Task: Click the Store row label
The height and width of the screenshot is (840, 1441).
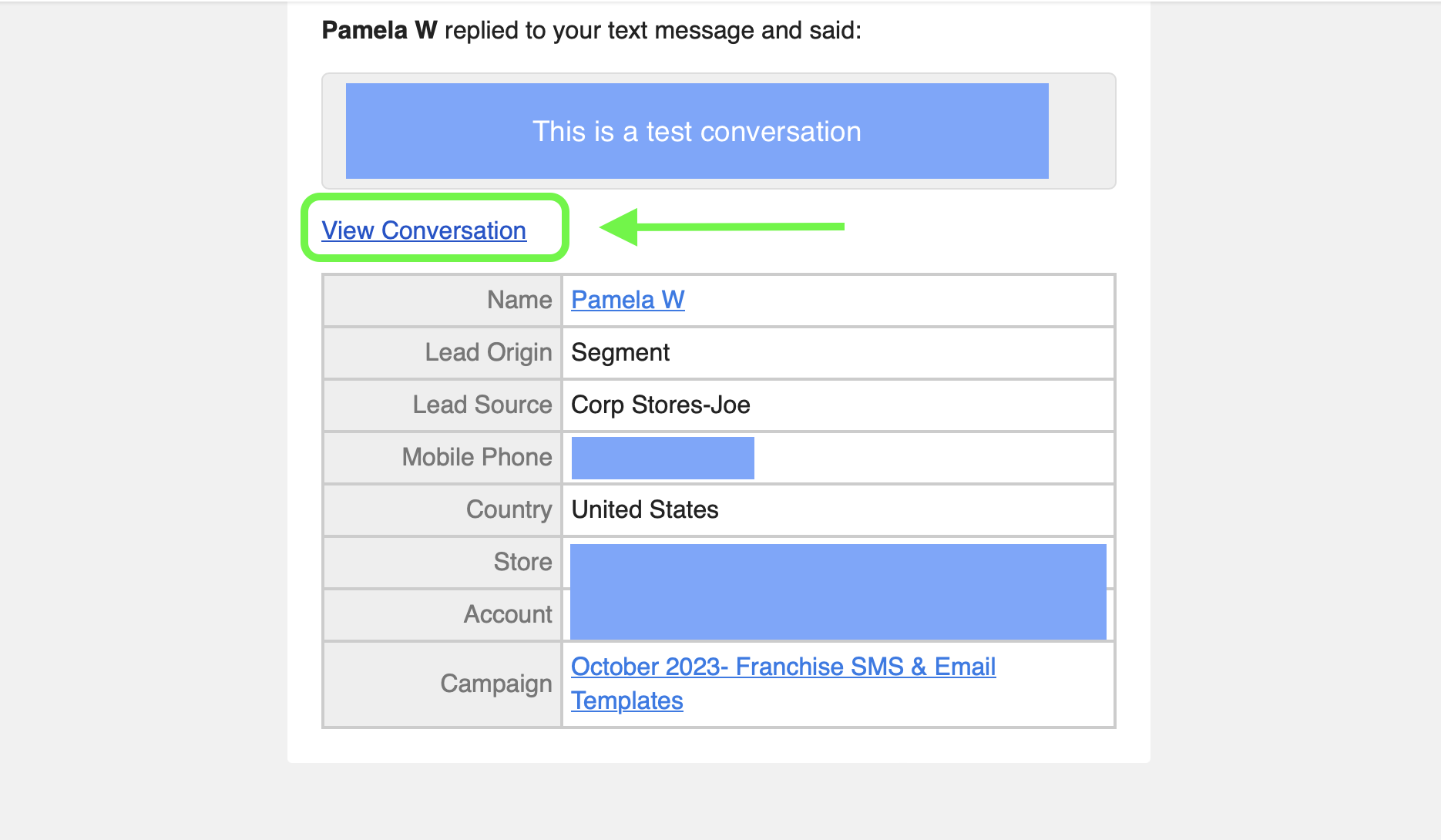Action: click(x=523, y=562)
